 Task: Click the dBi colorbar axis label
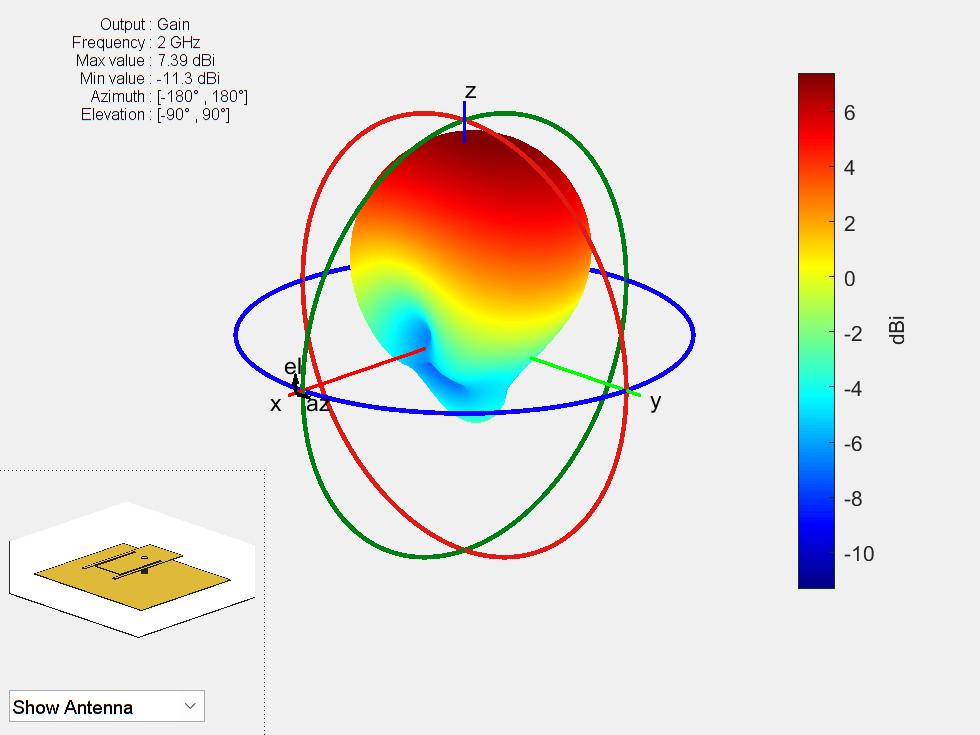pos(898,329)
